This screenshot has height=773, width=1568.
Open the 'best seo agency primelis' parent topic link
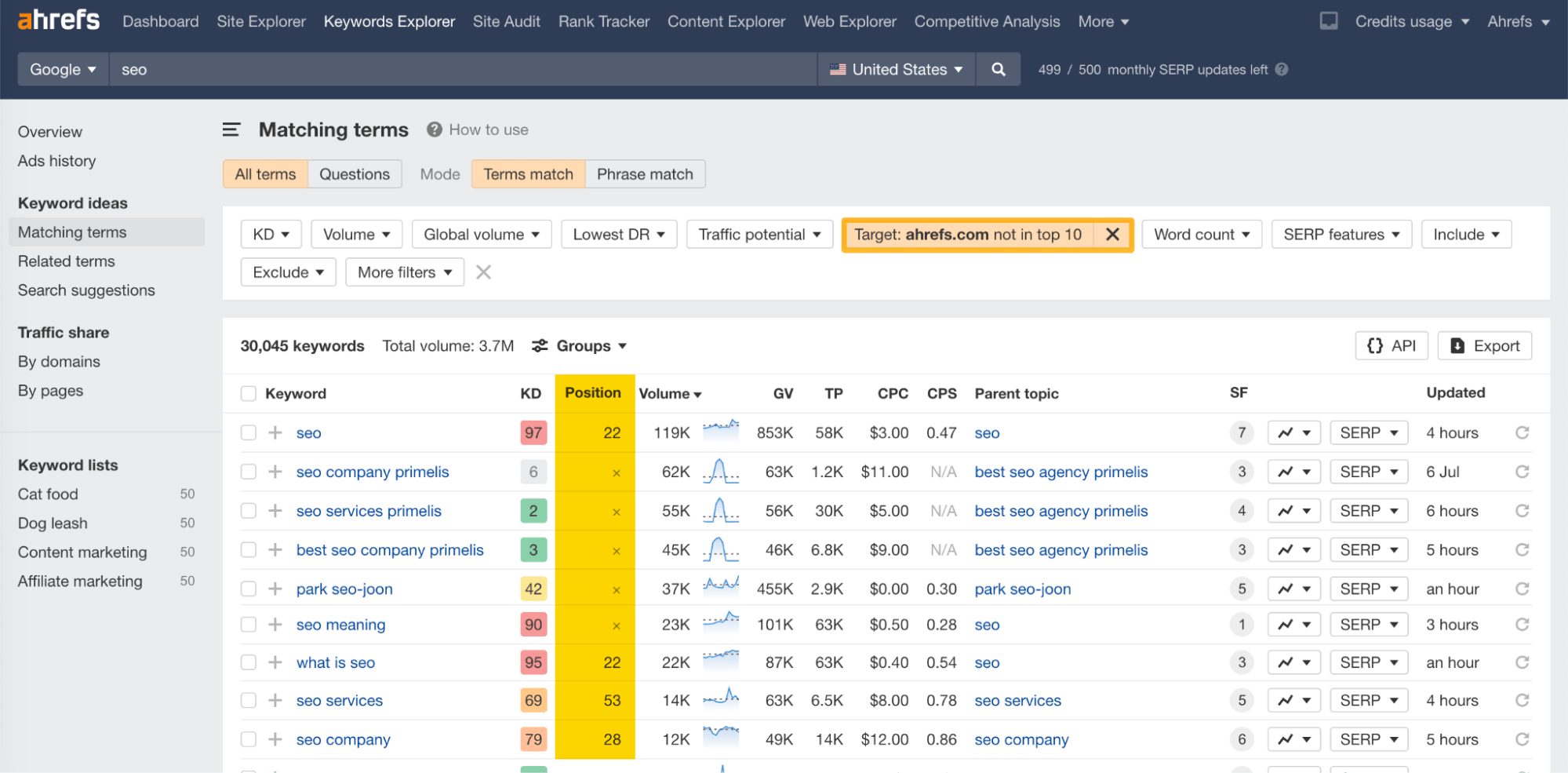click(1060, 472)
